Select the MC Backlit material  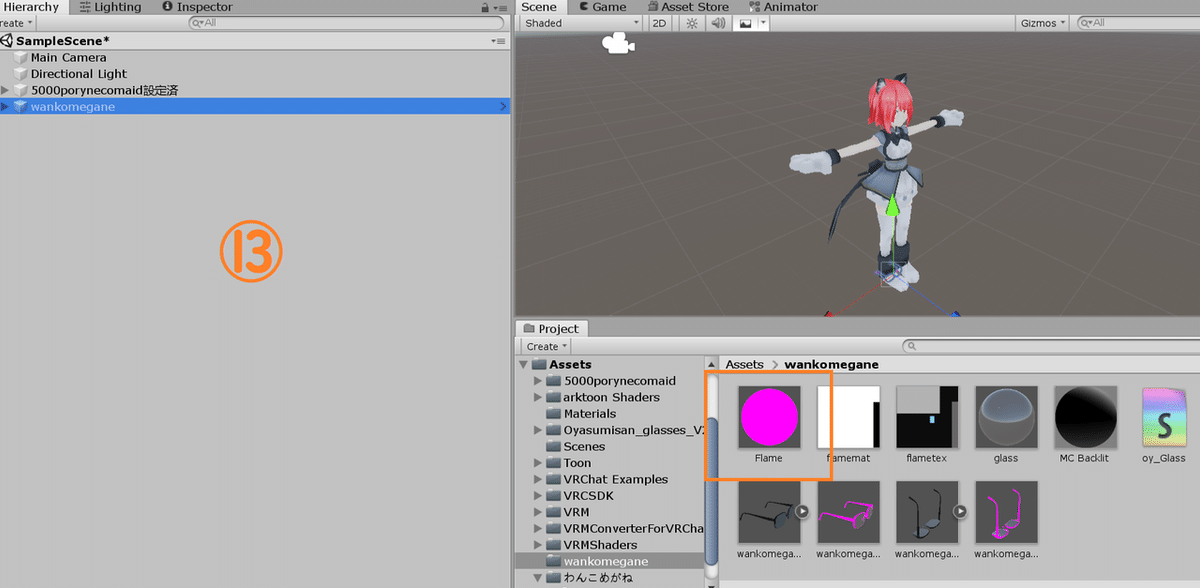click(1085, 418)
